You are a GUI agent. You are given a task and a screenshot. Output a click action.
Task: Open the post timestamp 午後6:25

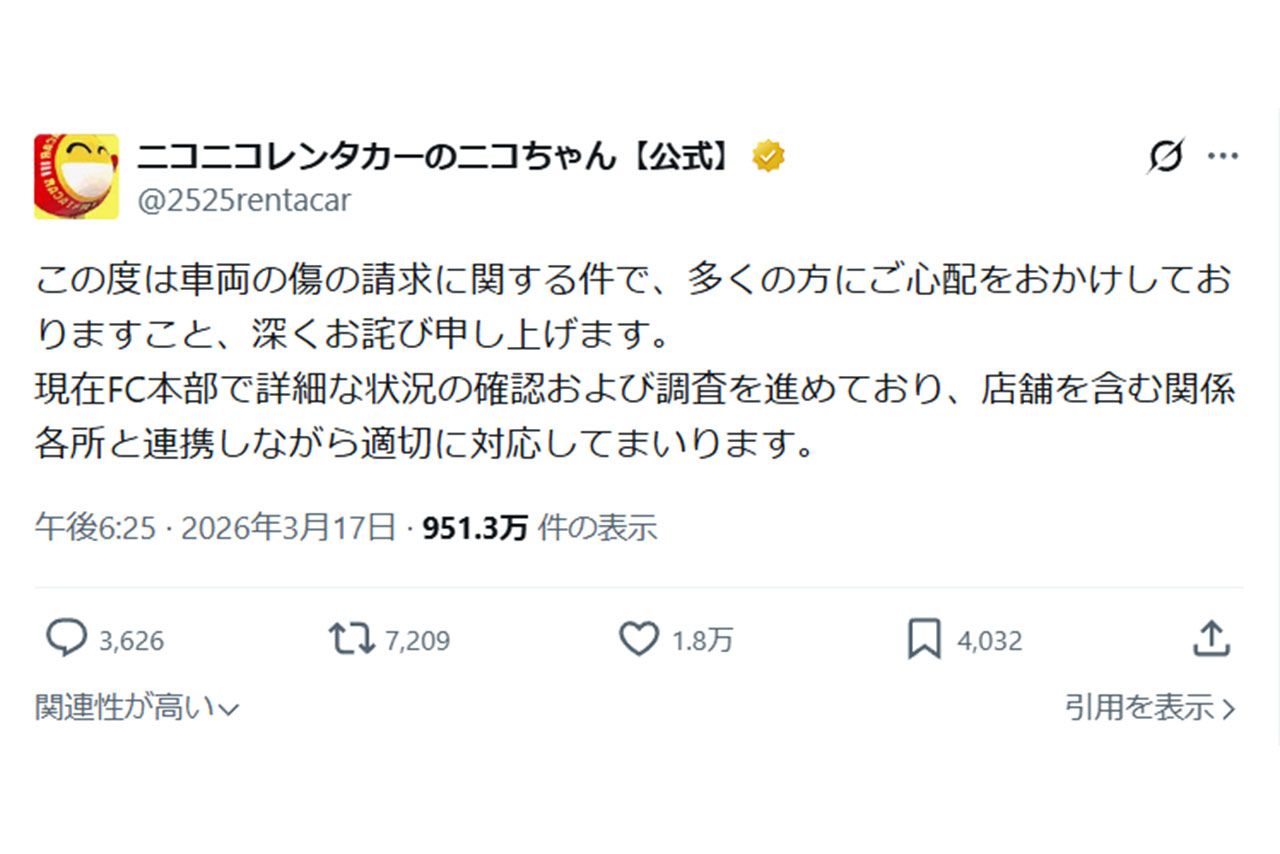(x=95, y=527)
